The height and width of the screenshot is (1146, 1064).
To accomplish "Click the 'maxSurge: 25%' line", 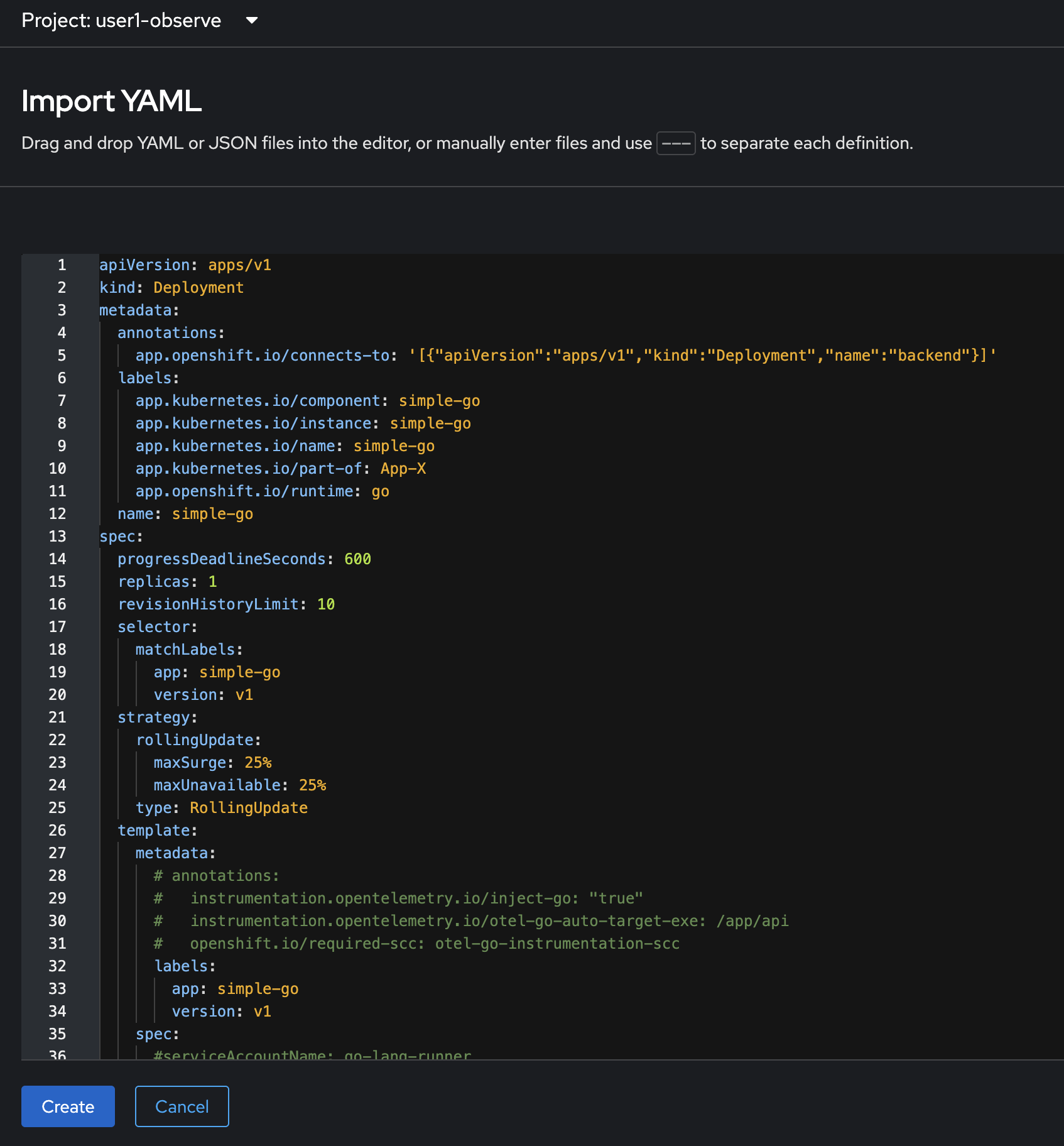I will point(213,763).
